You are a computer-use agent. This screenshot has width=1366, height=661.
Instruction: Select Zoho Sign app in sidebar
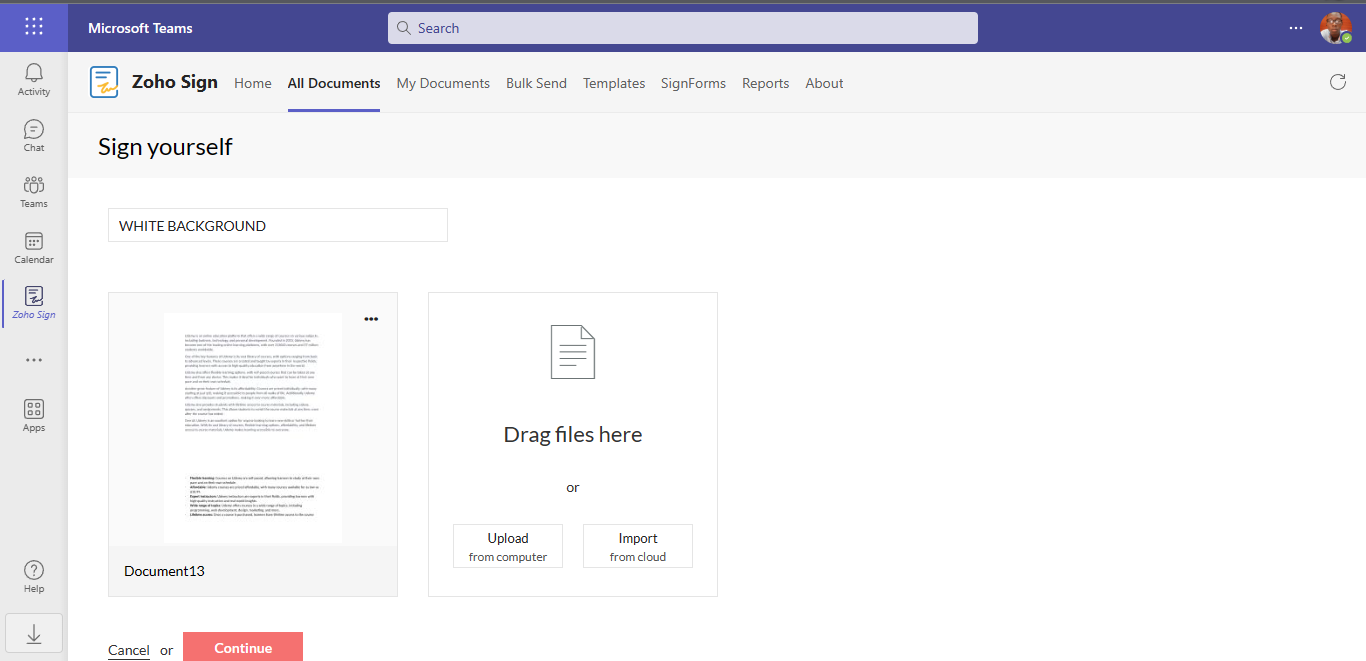pyautogui.click(x=34, y=303)
